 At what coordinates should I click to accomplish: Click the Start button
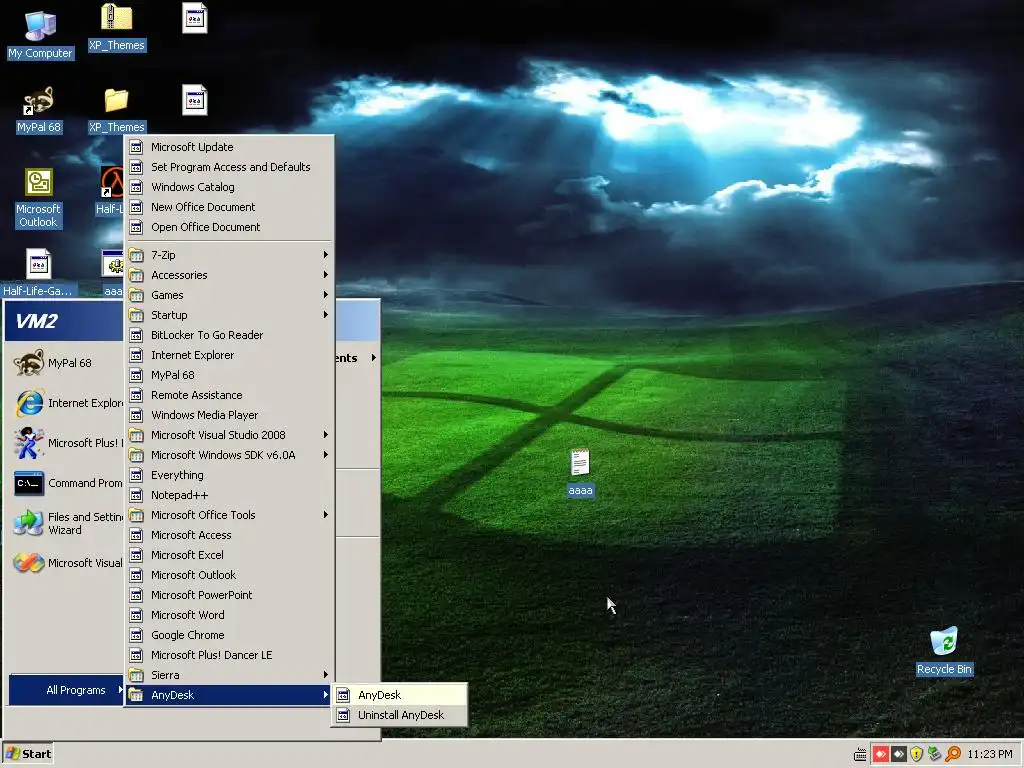coord(27,754)
